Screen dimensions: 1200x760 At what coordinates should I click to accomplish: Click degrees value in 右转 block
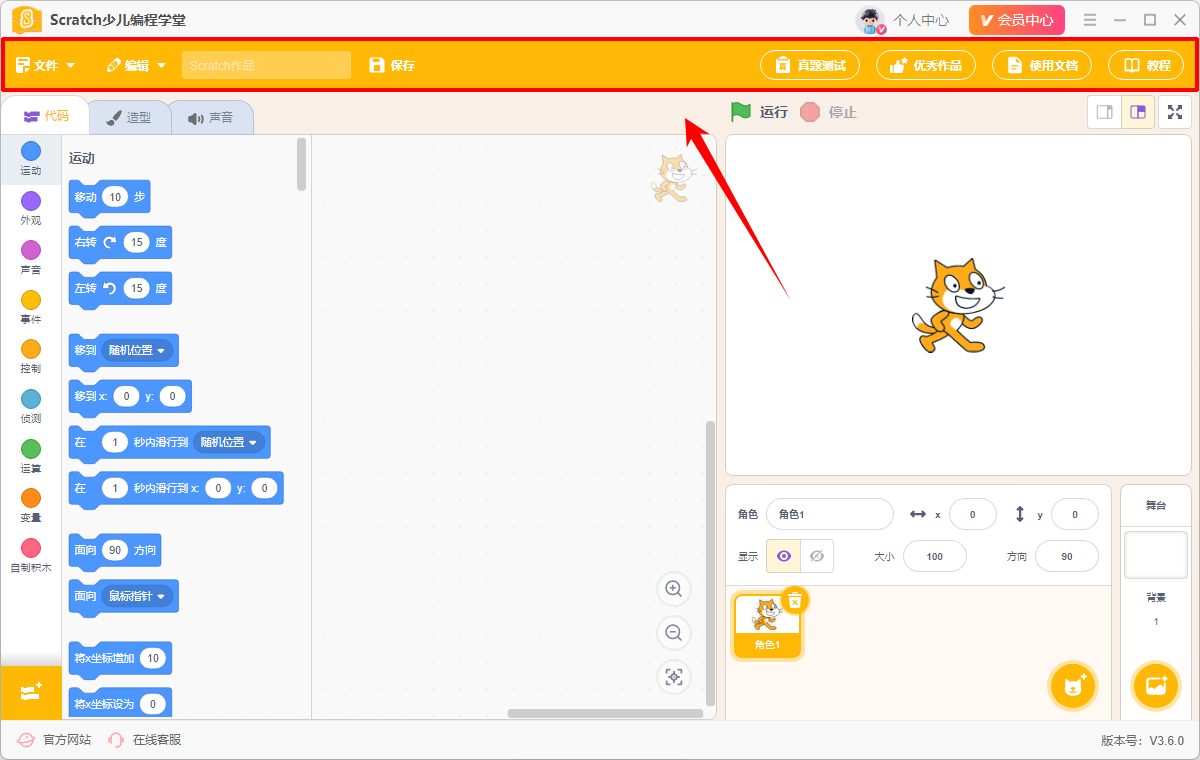(136, 242)
